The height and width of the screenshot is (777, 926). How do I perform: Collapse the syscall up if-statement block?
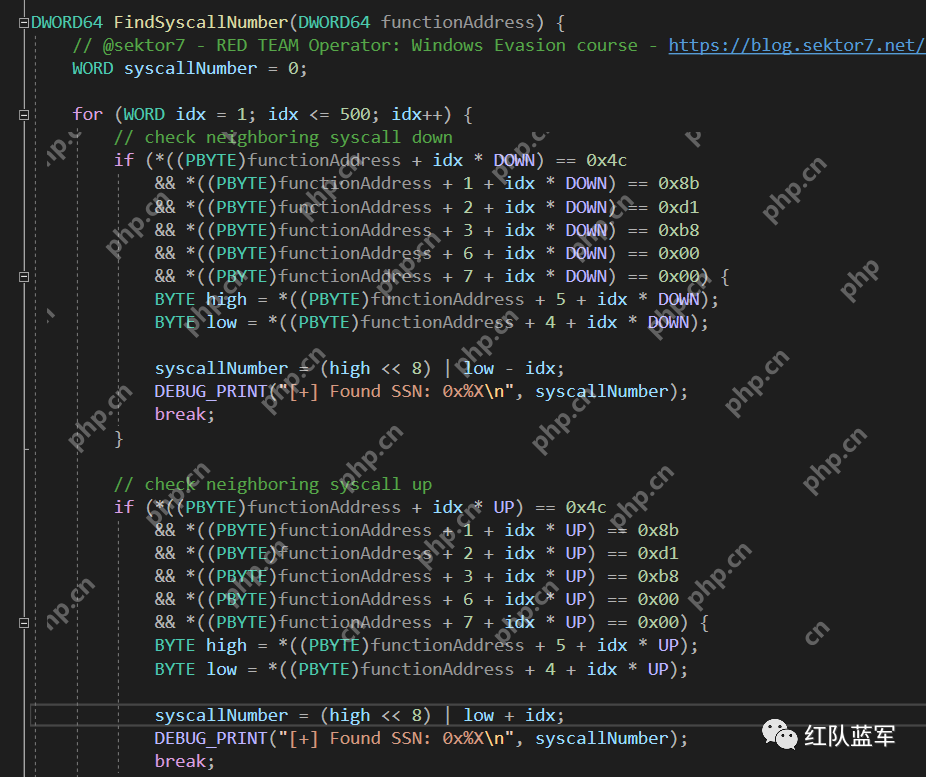pos(23,622)
